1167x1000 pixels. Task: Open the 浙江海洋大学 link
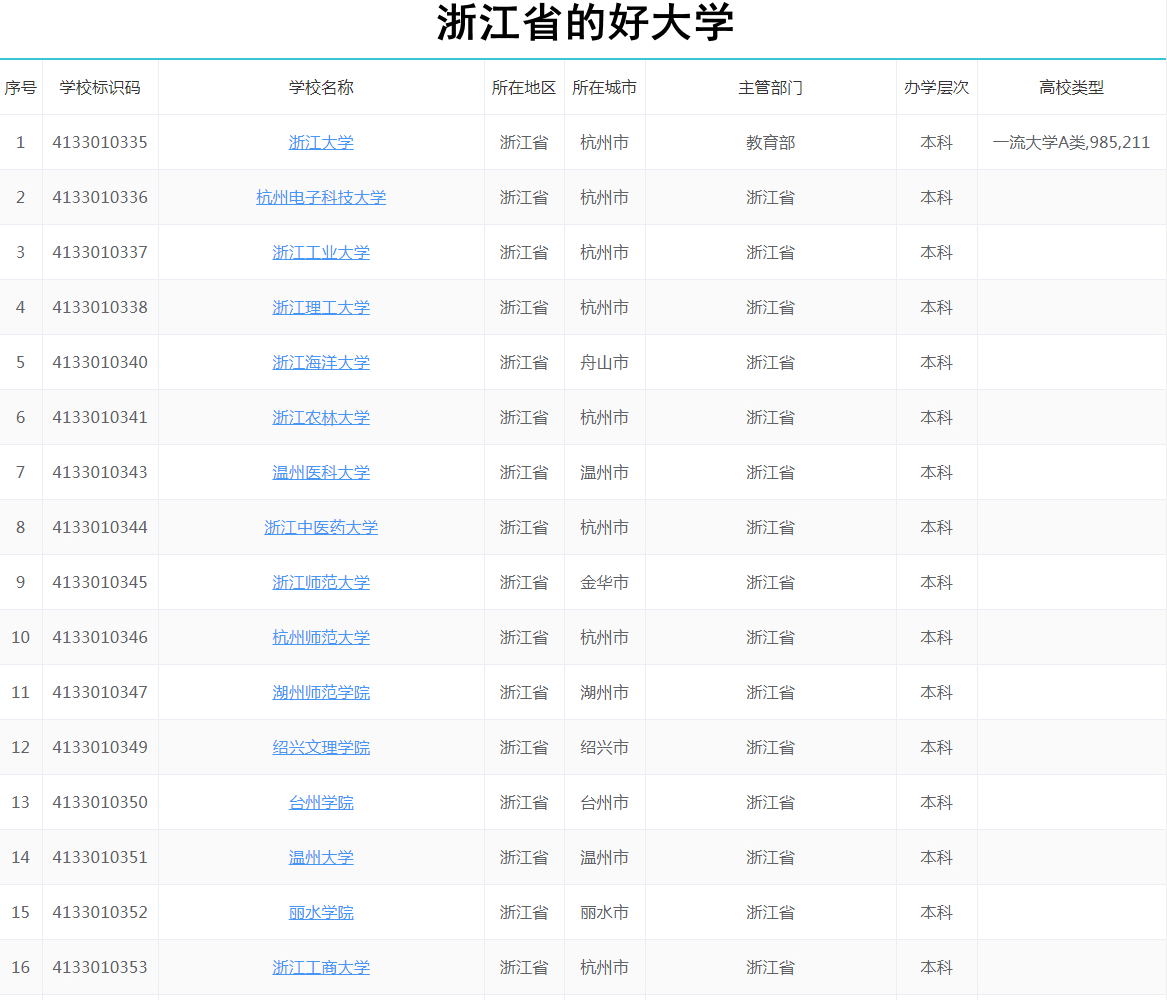320,362
